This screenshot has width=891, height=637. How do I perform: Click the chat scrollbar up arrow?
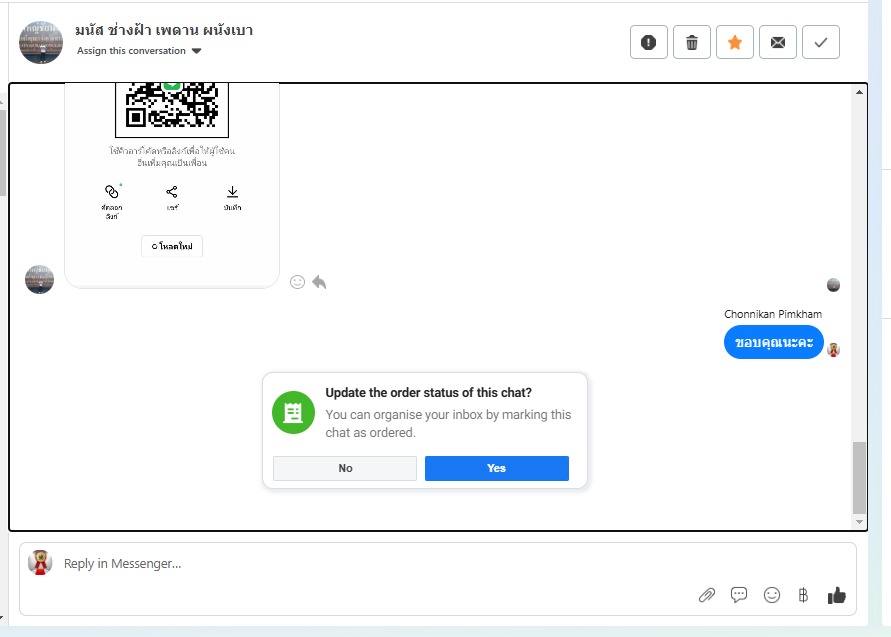click(x=859, y=91)
